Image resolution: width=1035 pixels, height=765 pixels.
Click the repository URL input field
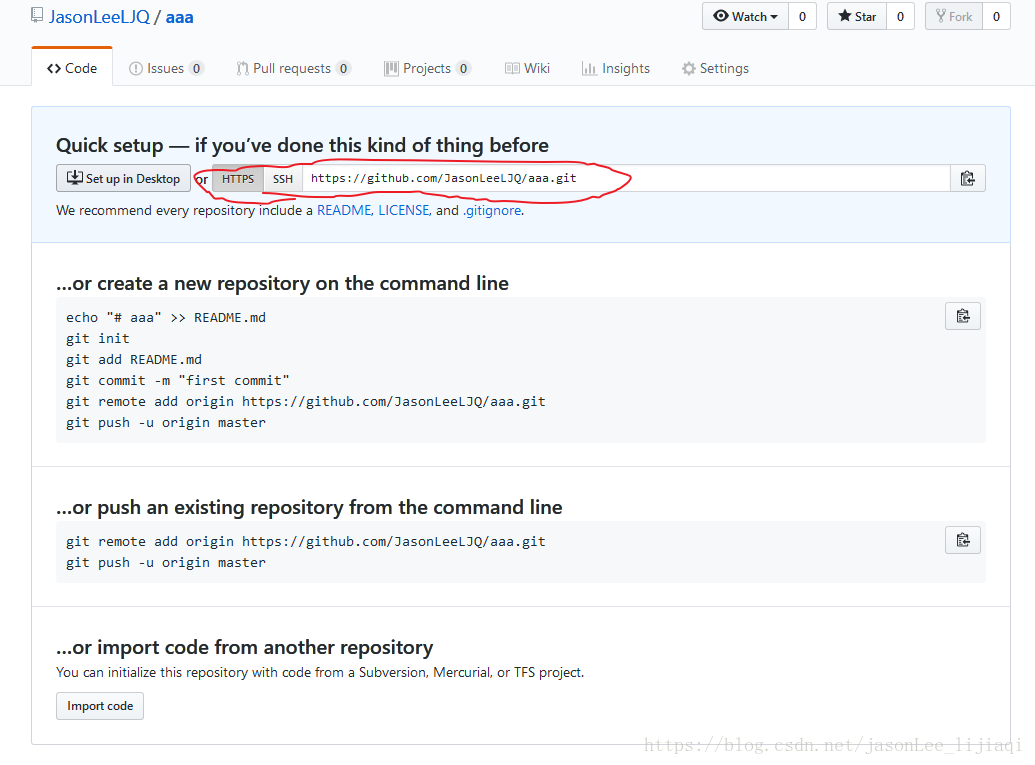[x=626, y=178]
